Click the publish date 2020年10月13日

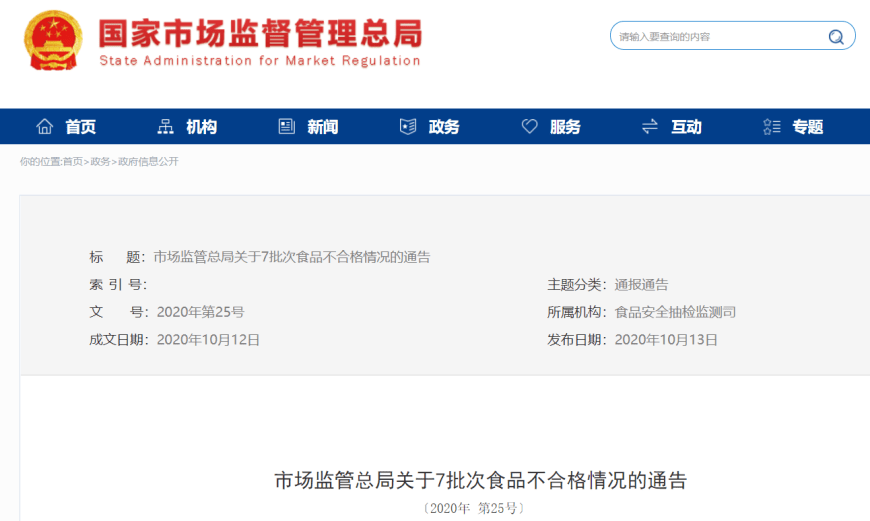pos(666,340)
